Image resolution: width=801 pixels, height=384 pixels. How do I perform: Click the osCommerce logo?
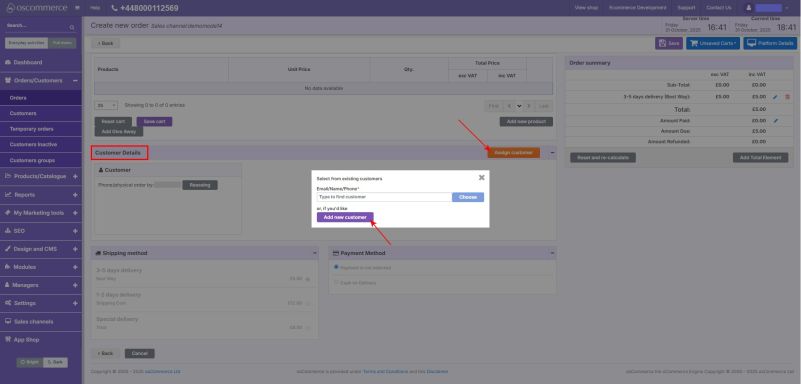(x=36, y=8)
